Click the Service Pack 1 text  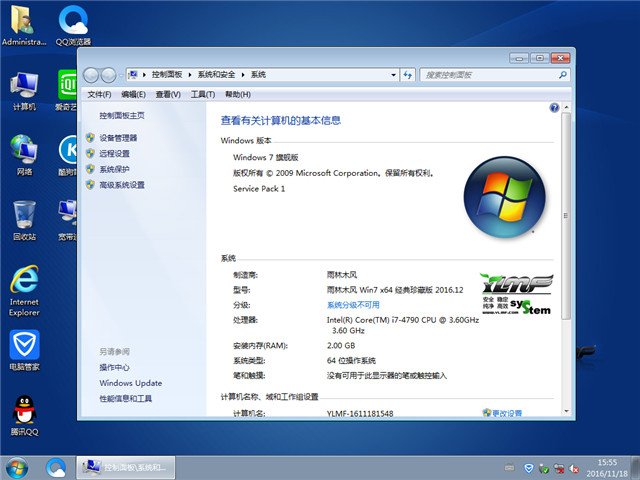click(259, 189)
